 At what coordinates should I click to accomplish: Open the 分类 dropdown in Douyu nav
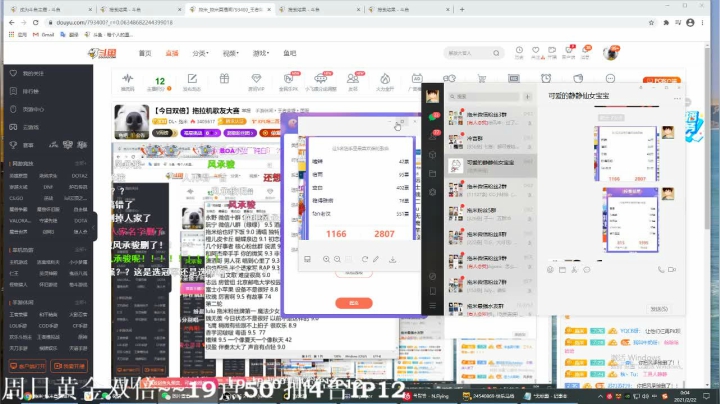[200, 53]
